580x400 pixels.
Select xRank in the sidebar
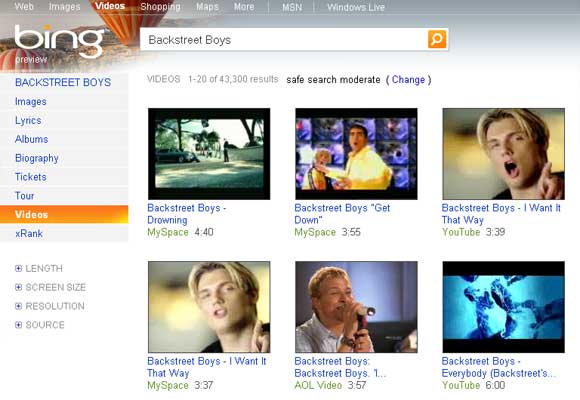[x=29, y=233]
